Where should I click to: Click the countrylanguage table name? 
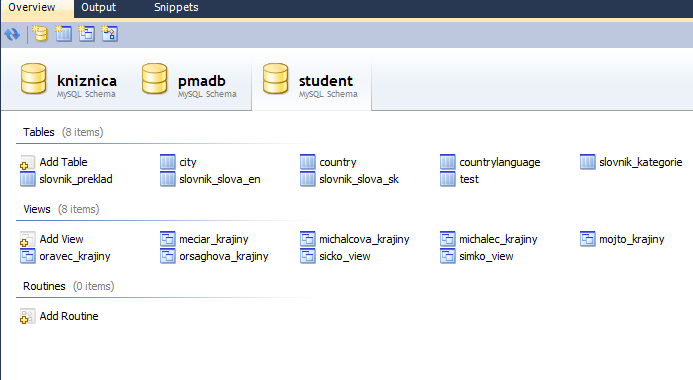pos(500,162)
